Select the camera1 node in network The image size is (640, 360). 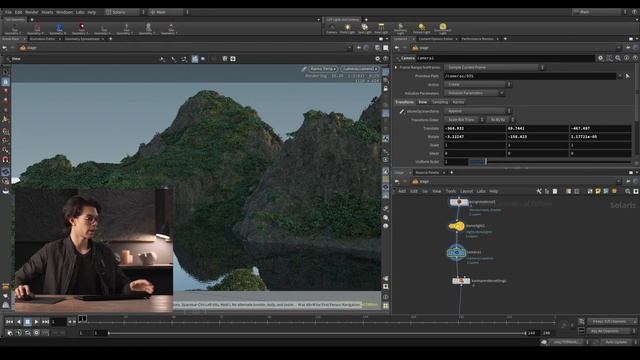tap(456, 253)
